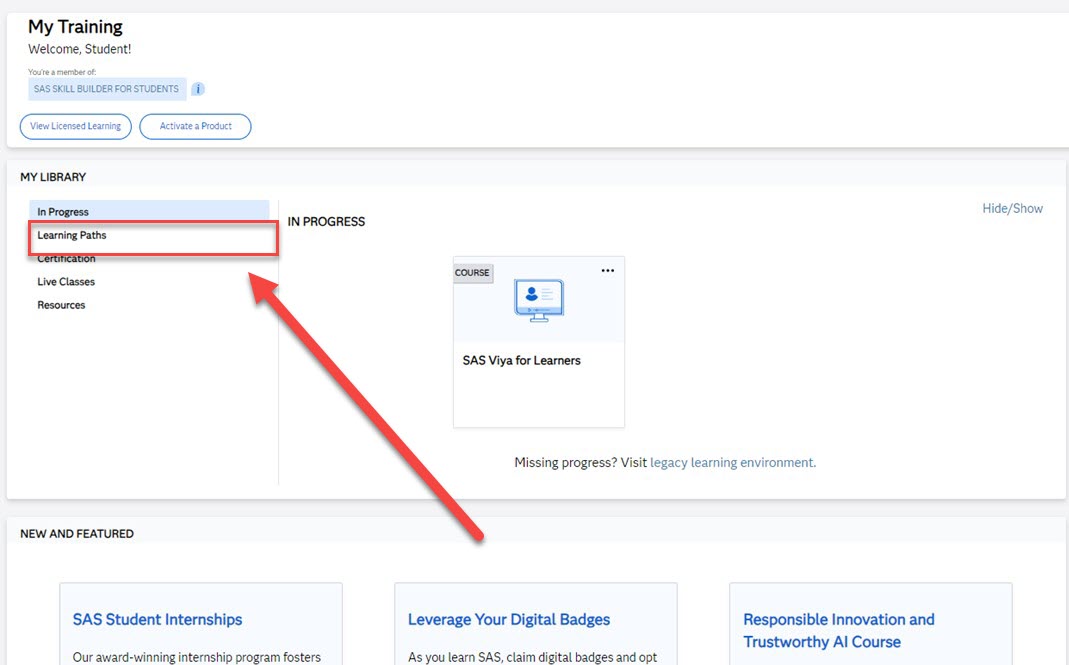
Task: Click the COURSE label on the card
Action: pyautogui.click(x=472, y=273)
